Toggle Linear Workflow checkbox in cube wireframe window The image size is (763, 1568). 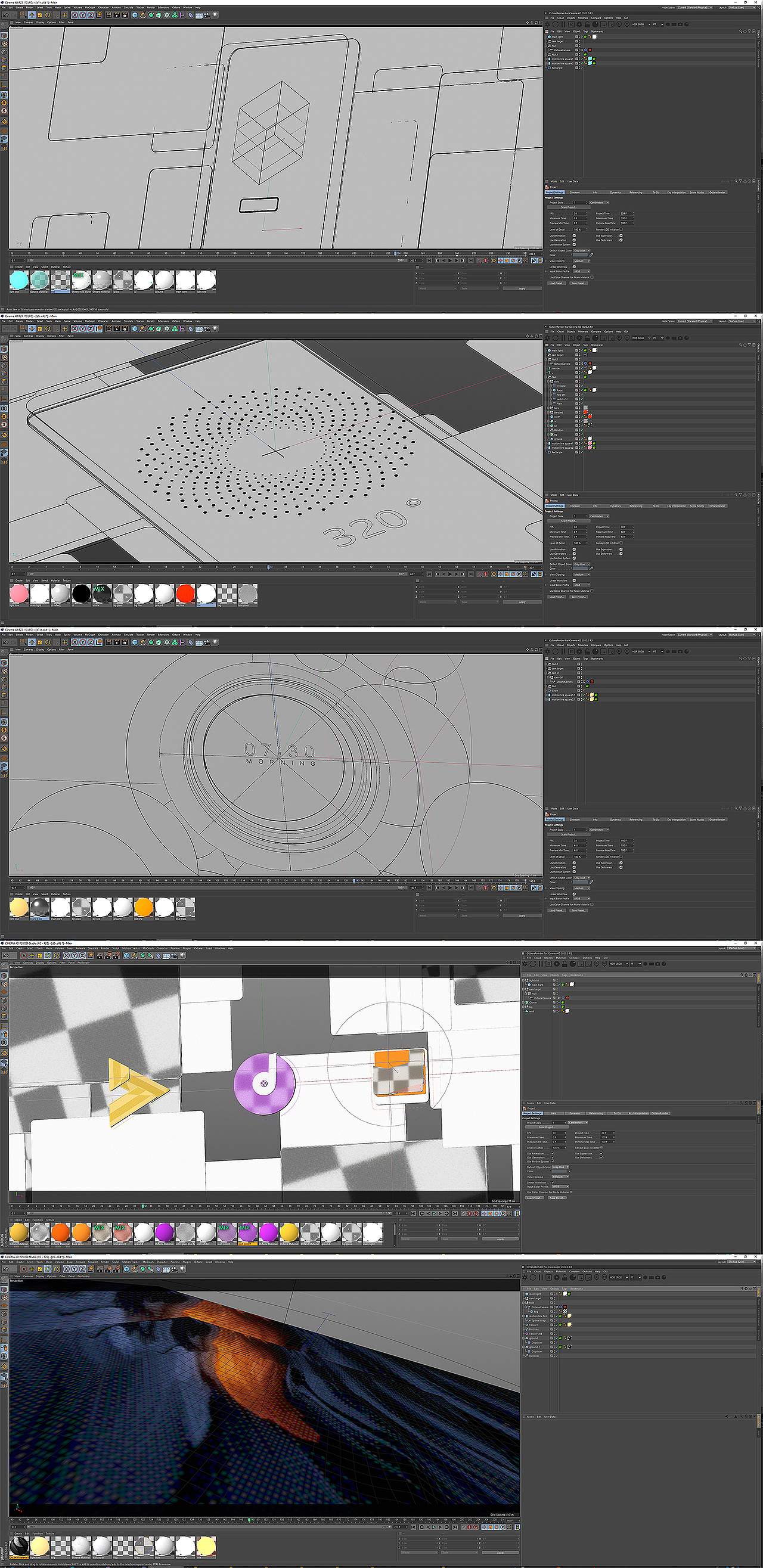(574, 266)
